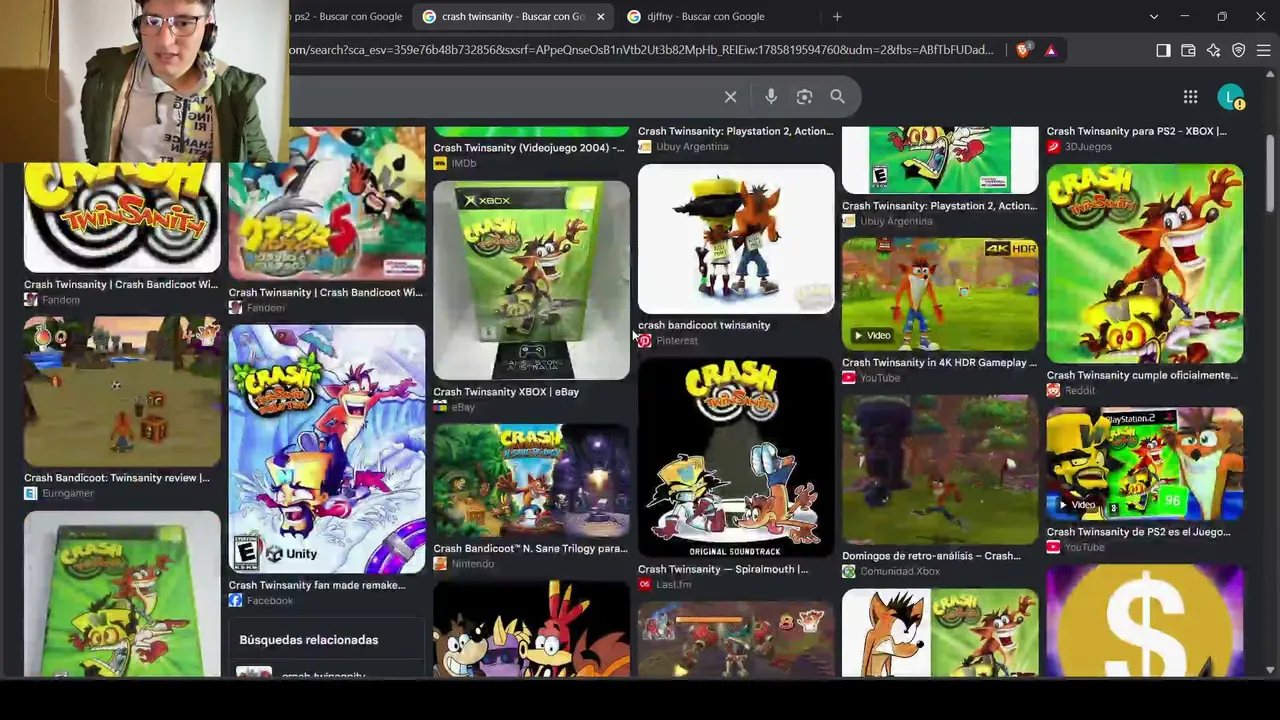Screen dimensions: 1280x720
Task: Click the IMDb favicon under the Videojuego 2004 result
Action: (440, 163)
